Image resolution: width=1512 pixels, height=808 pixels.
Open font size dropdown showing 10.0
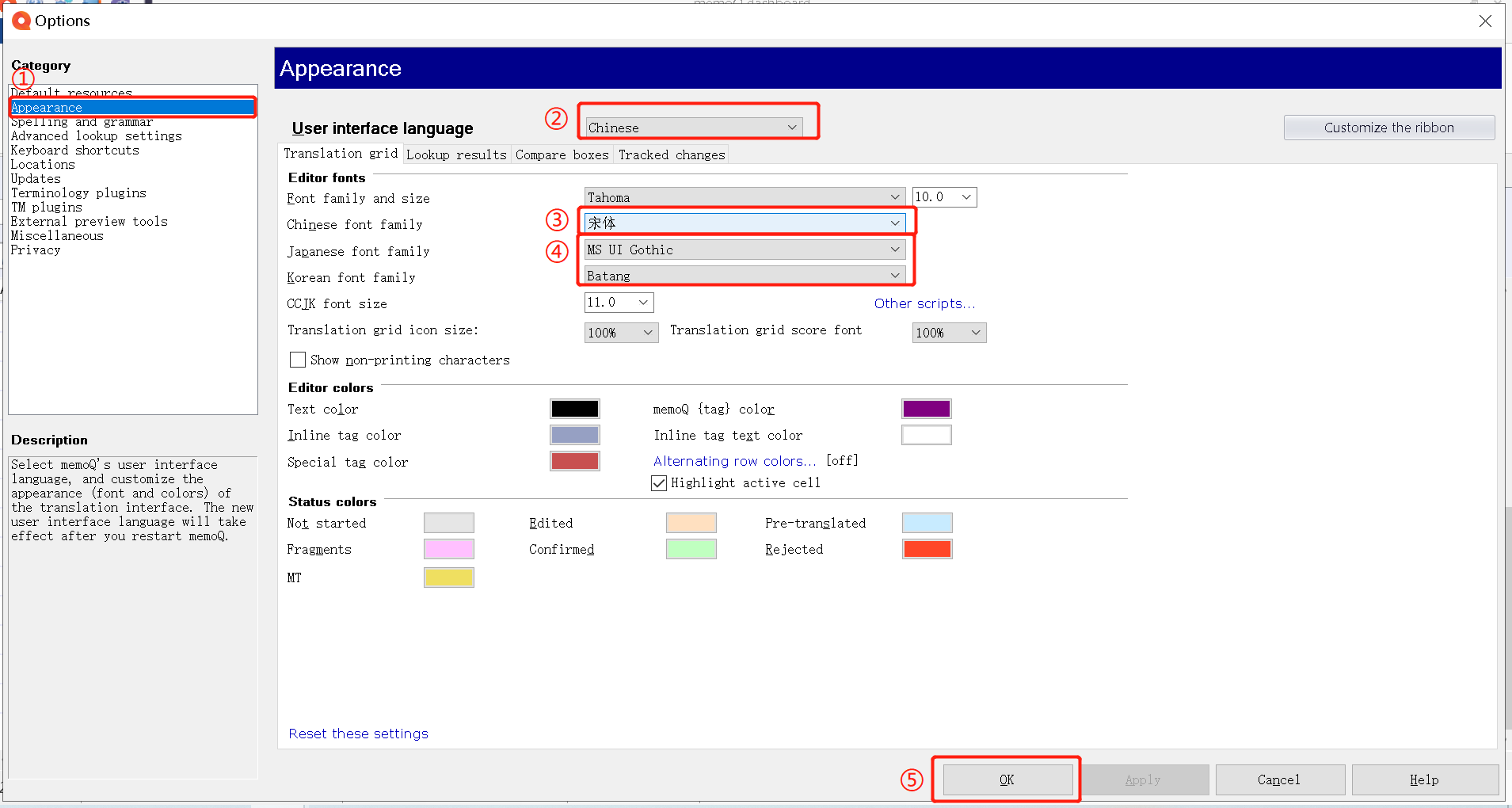click(x=944, y=197)
